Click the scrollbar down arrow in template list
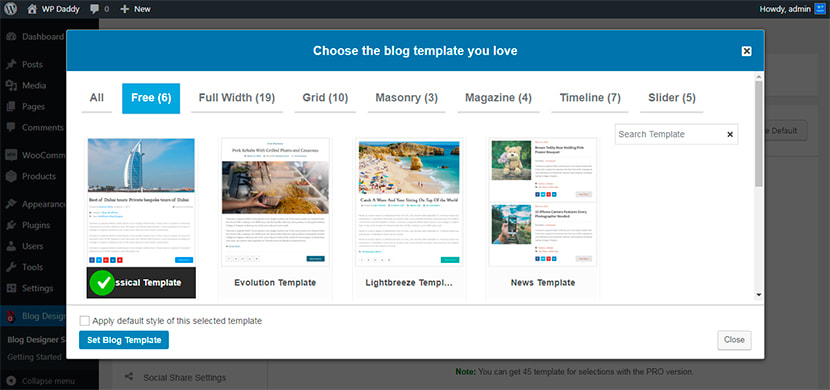Image resolution: width=830 pixels, height=390 pixels. (x=759, y=295)
